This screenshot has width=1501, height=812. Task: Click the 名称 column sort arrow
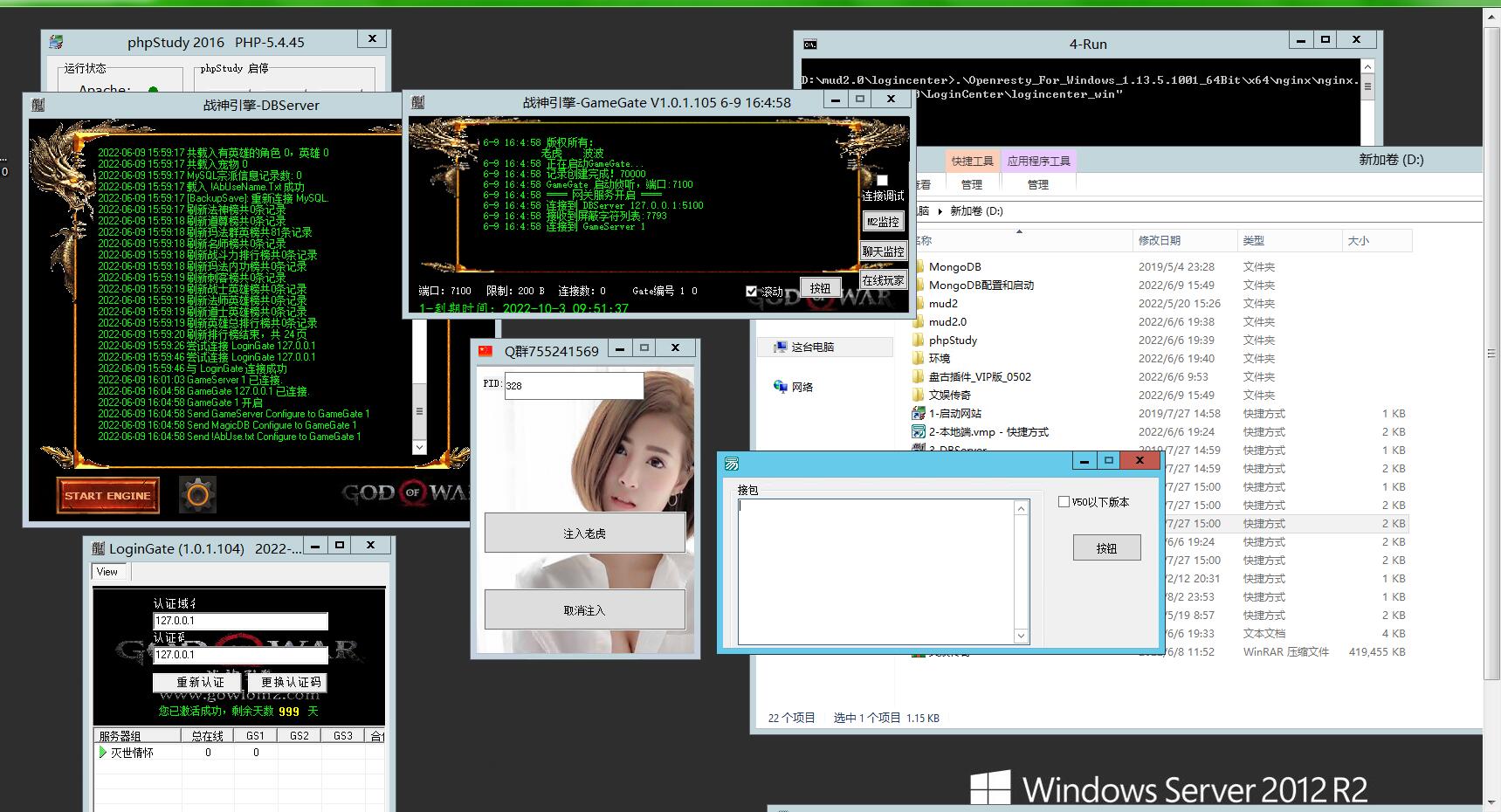click(1019, 232)
